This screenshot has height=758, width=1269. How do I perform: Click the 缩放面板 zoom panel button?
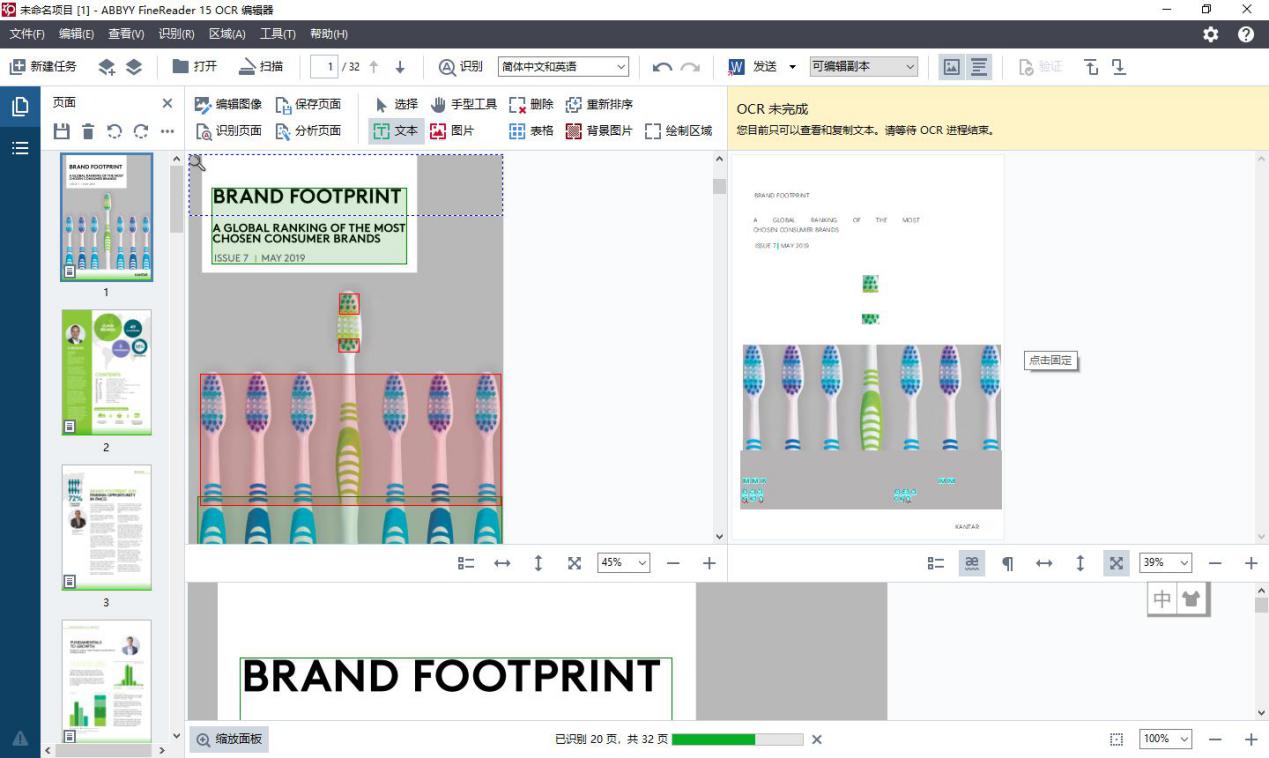coord(229,739)
